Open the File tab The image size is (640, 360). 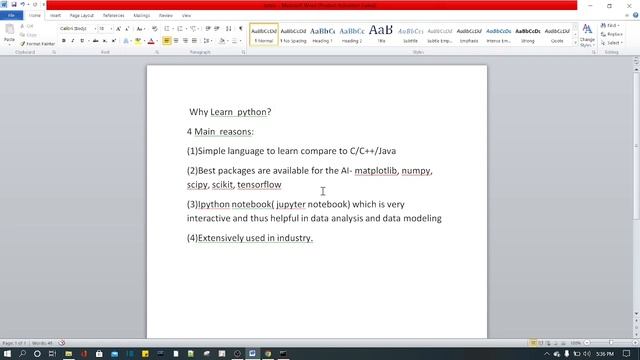(x=11, y=16)
